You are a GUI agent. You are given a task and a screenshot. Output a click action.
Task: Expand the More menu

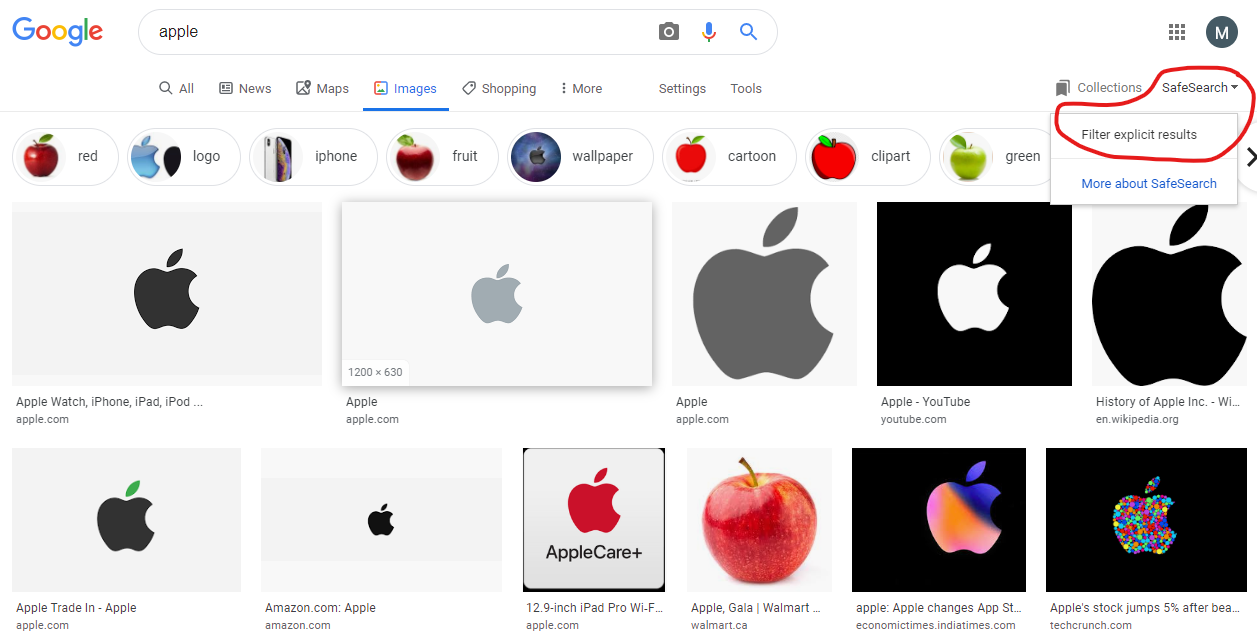(581, 88)
